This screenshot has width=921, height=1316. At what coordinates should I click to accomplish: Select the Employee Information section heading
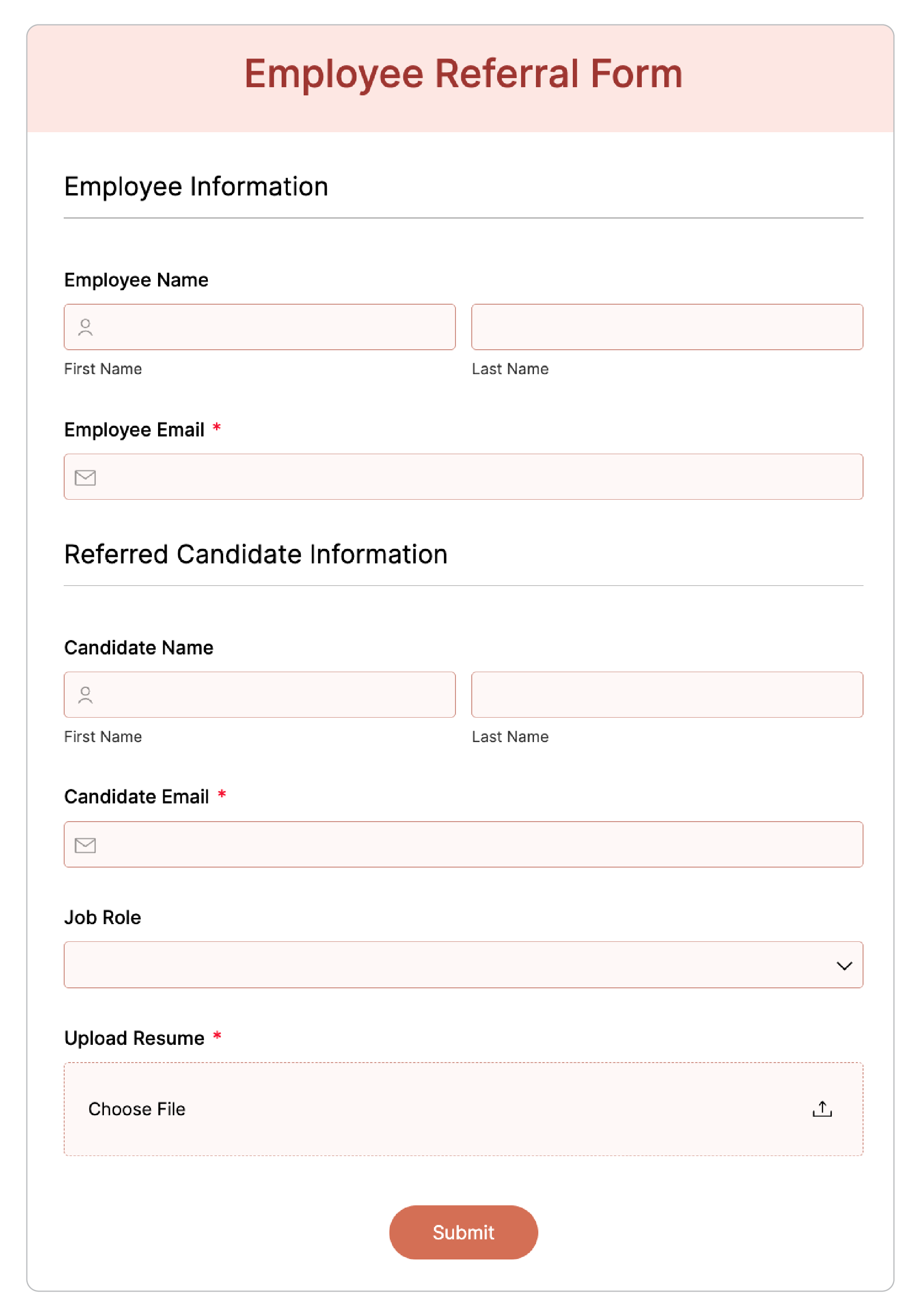196,186
